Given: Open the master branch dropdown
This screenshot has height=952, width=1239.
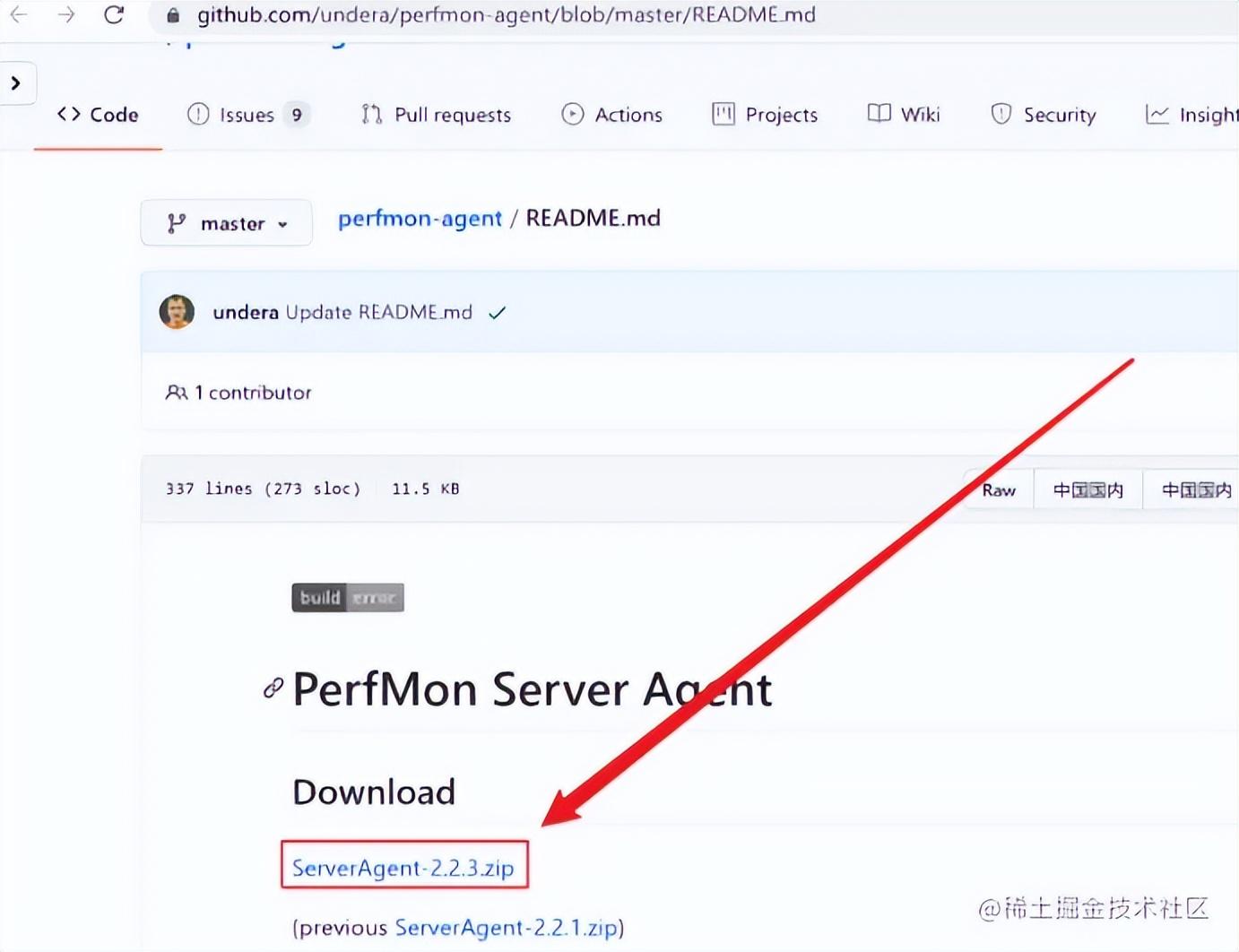Looking at the screenshot, I should 227,222.
